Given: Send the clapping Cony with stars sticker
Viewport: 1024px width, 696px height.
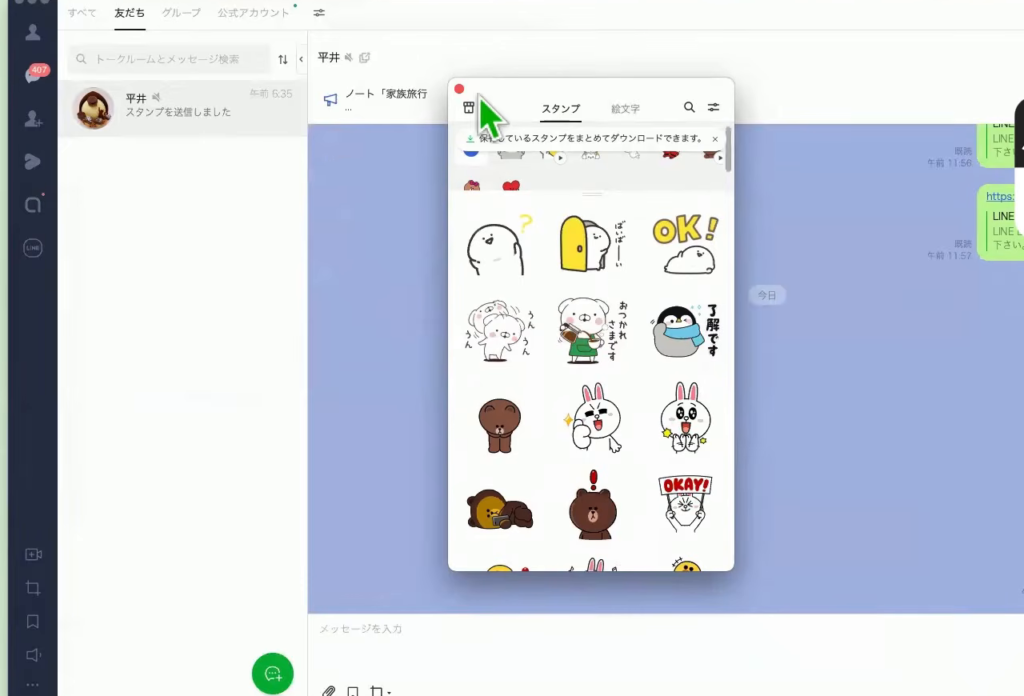Looking at the screenshot, I should tap(684, 419).
